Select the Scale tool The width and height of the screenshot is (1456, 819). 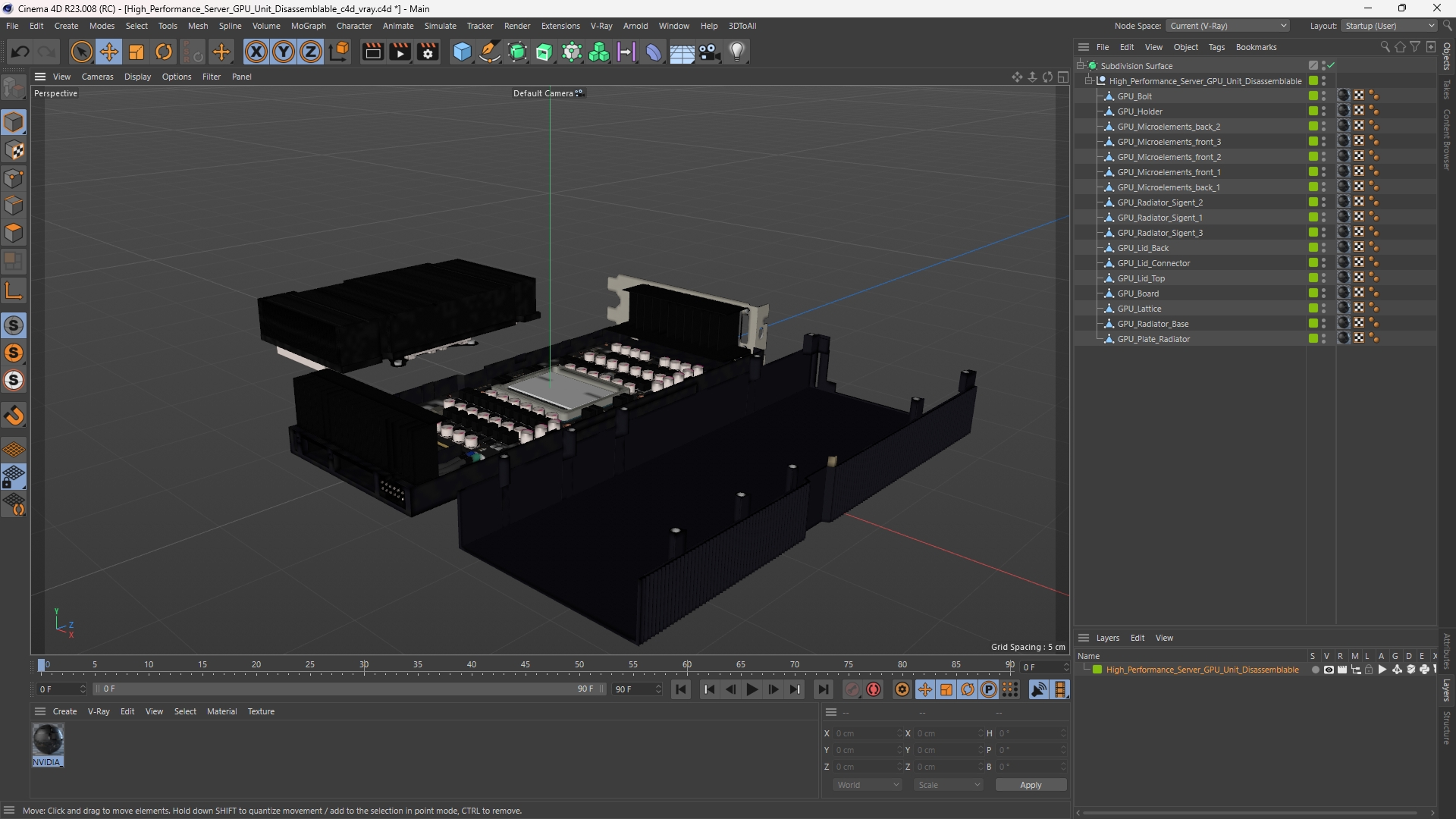click(x=136, y=52)
